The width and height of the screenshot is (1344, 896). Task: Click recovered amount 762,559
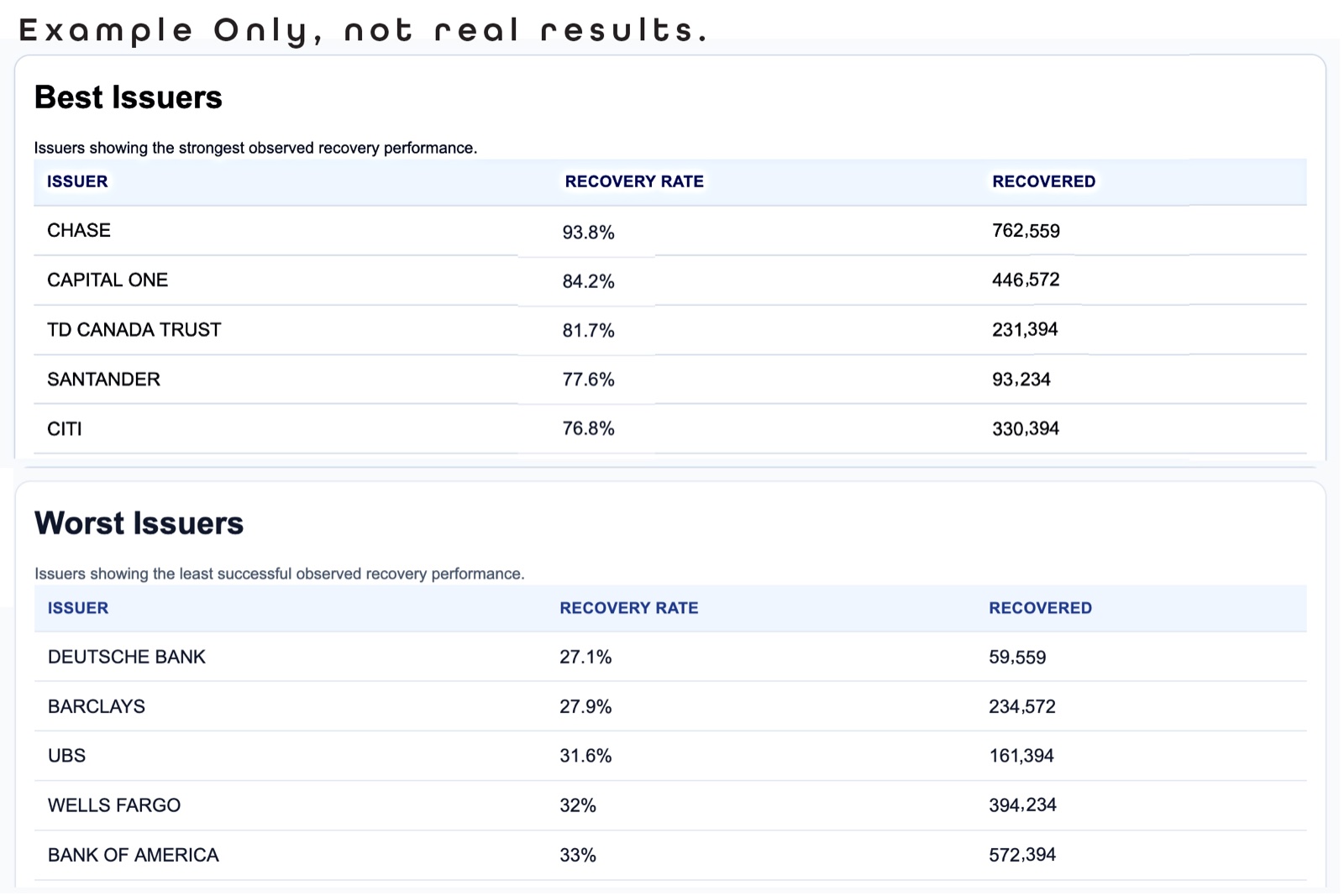click(1026, 230)
